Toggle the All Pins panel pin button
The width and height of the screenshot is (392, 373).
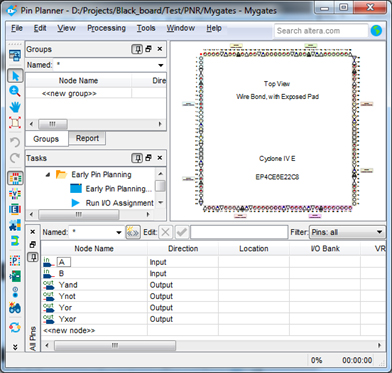click(x=32, y=257)
